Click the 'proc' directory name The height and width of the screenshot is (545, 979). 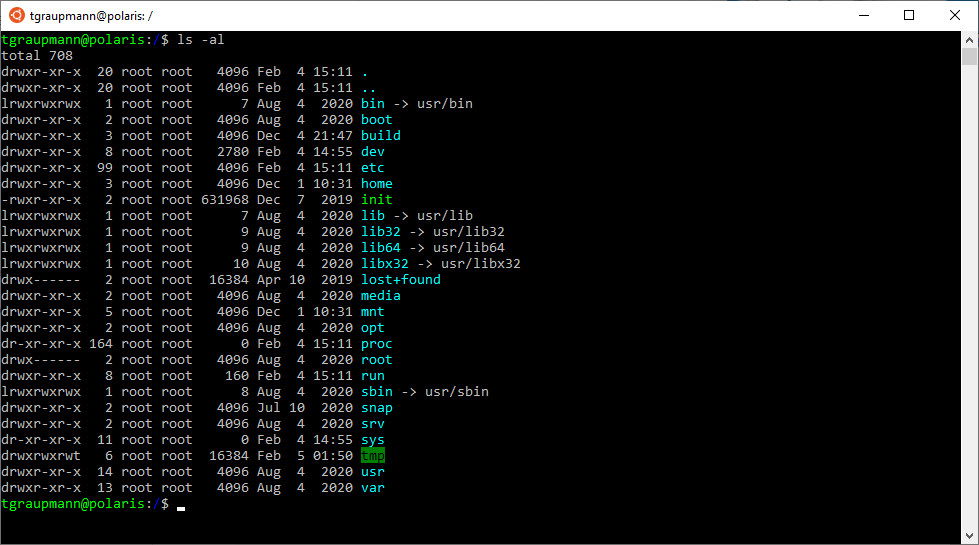tap(376, 344)
